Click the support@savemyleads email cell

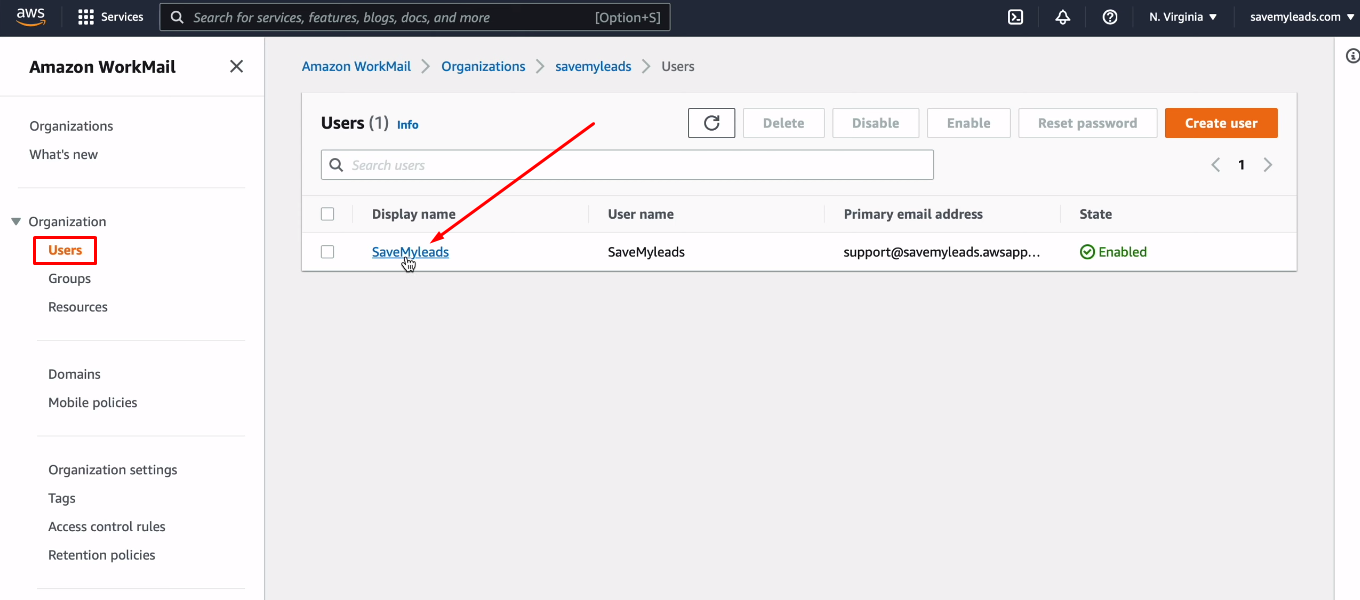click(942, 252)
